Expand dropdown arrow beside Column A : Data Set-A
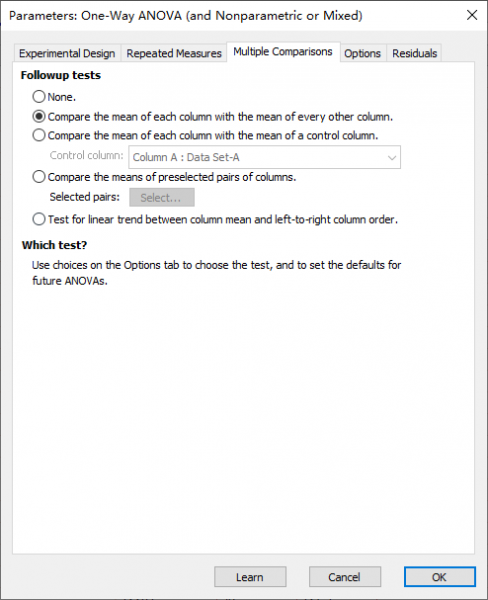Viewport: 488px width, 600px height. [x=392, y=157]
